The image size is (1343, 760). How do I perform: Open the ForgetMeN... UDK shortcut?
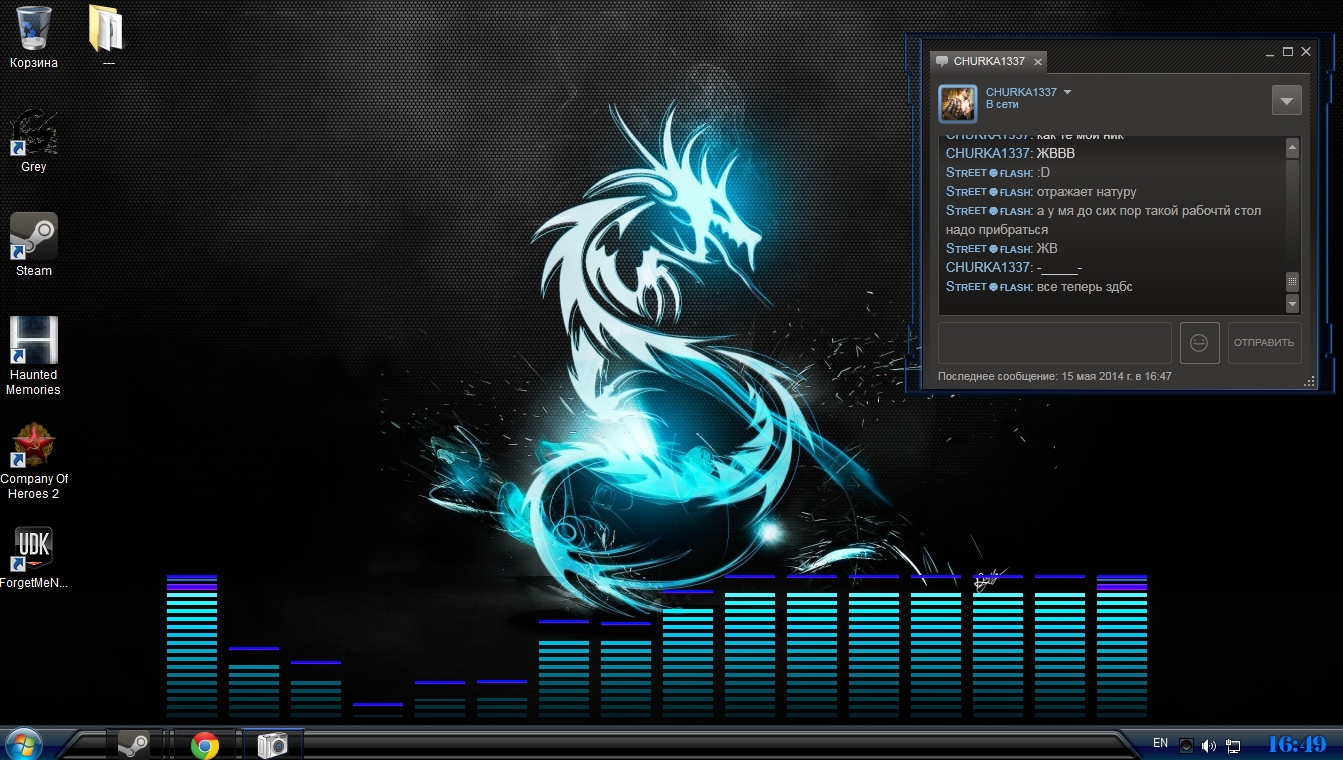34,558
